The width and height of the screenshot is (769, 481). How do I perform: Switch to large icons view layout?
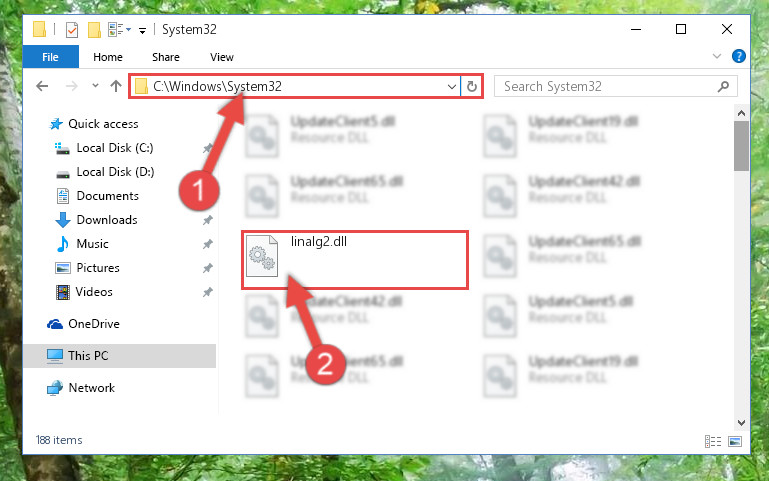tap(735, 441)
